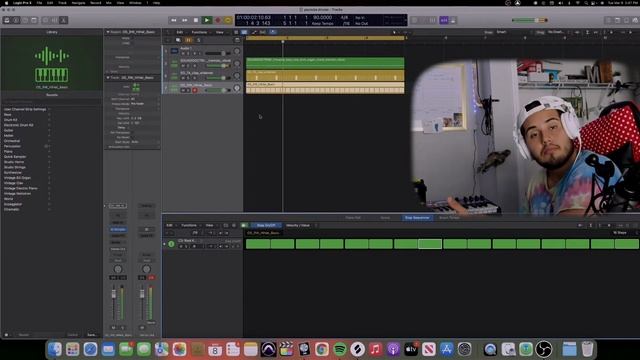Toggle the first green step in the sequencer row
The width and height of the screenshot is (640, 360).
(258, 244)
